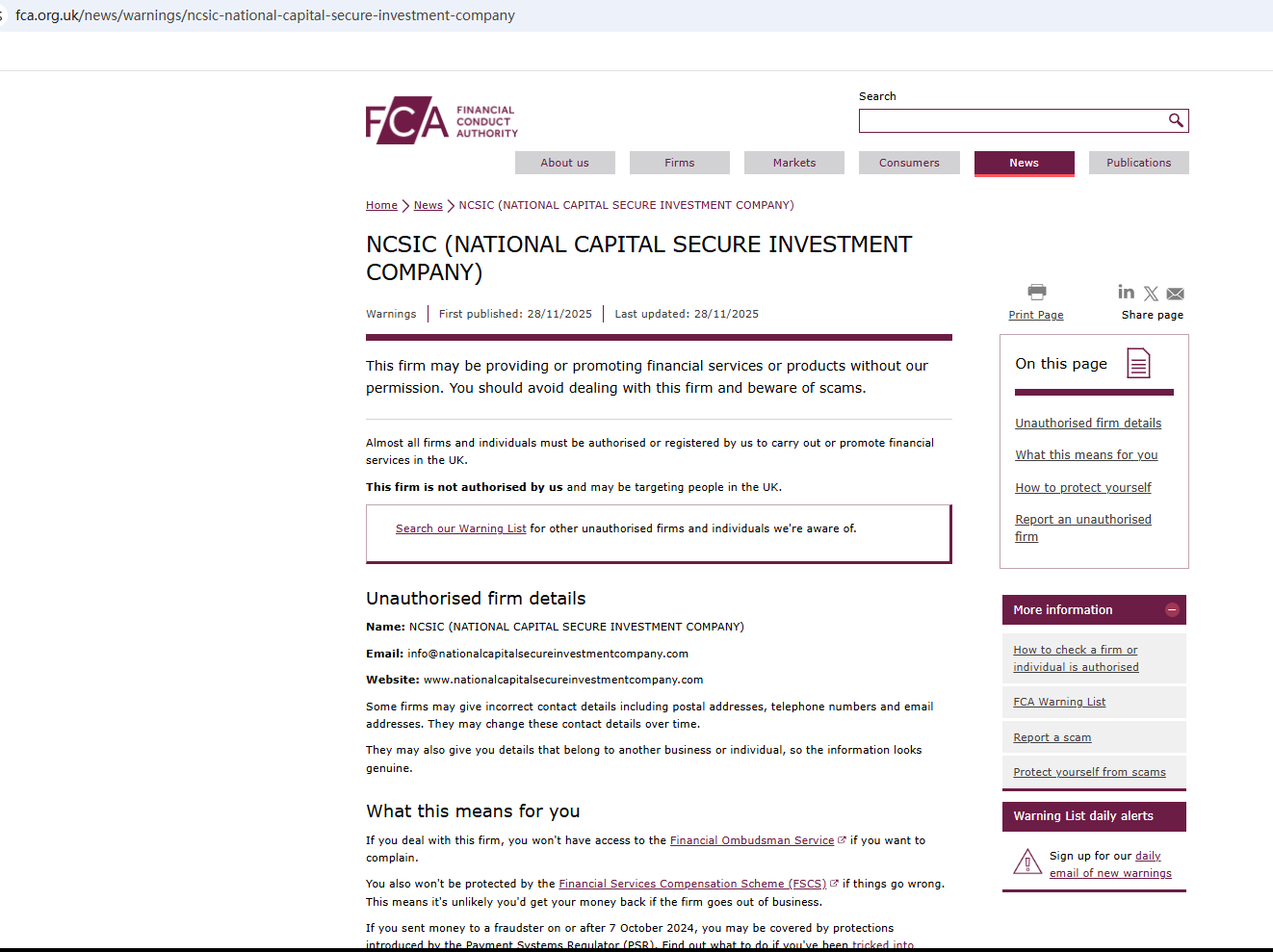Open the News menu
The image size is (1273, 952).
click(1025, 163)
